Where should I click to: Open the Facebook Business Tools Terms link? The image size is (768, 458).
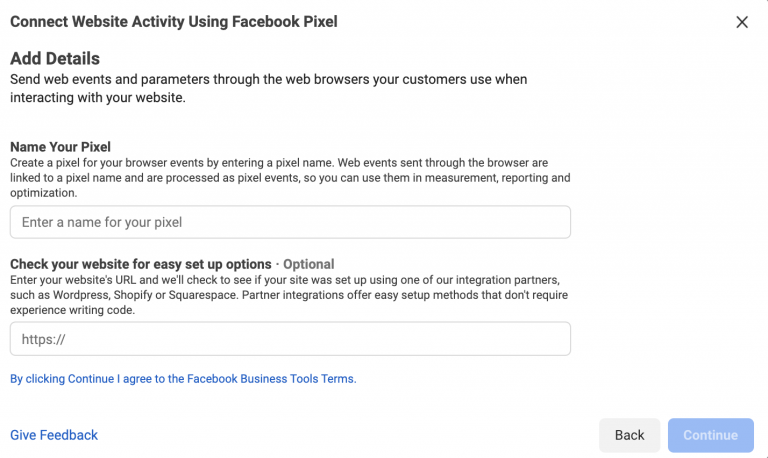coord(183,379)
